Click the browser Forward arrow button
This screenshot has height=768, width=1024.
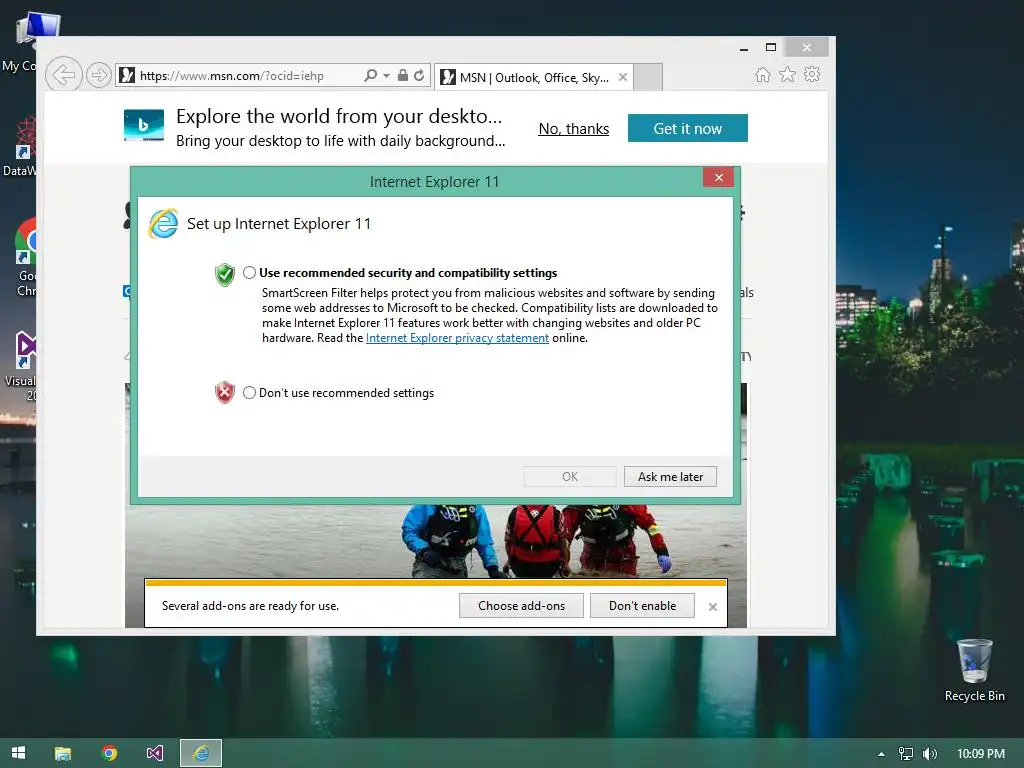coord(99,75)
